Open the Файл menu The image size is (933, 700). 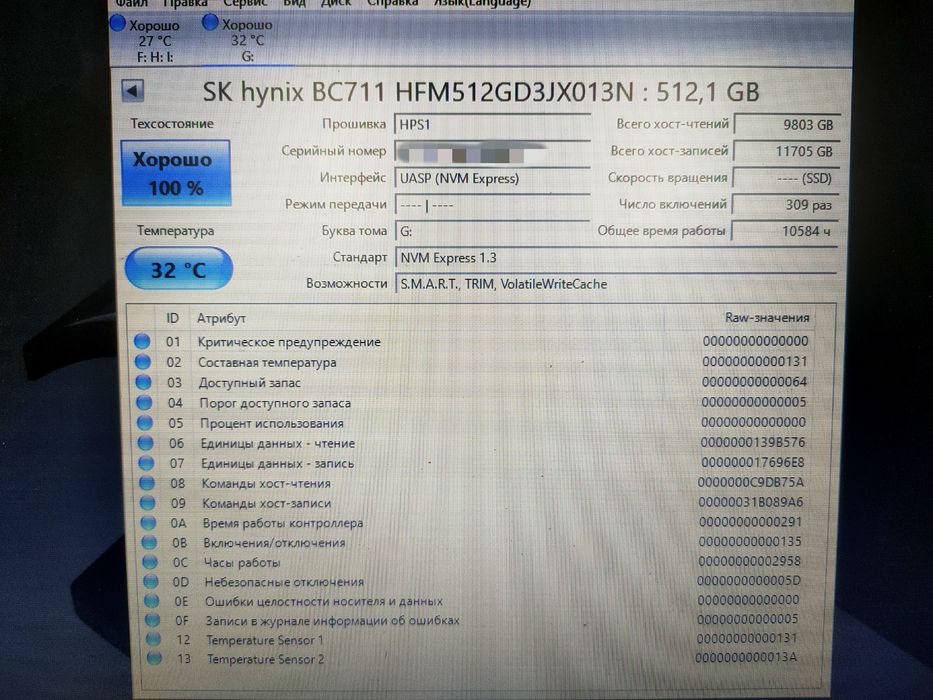click(x=132, y=3)
